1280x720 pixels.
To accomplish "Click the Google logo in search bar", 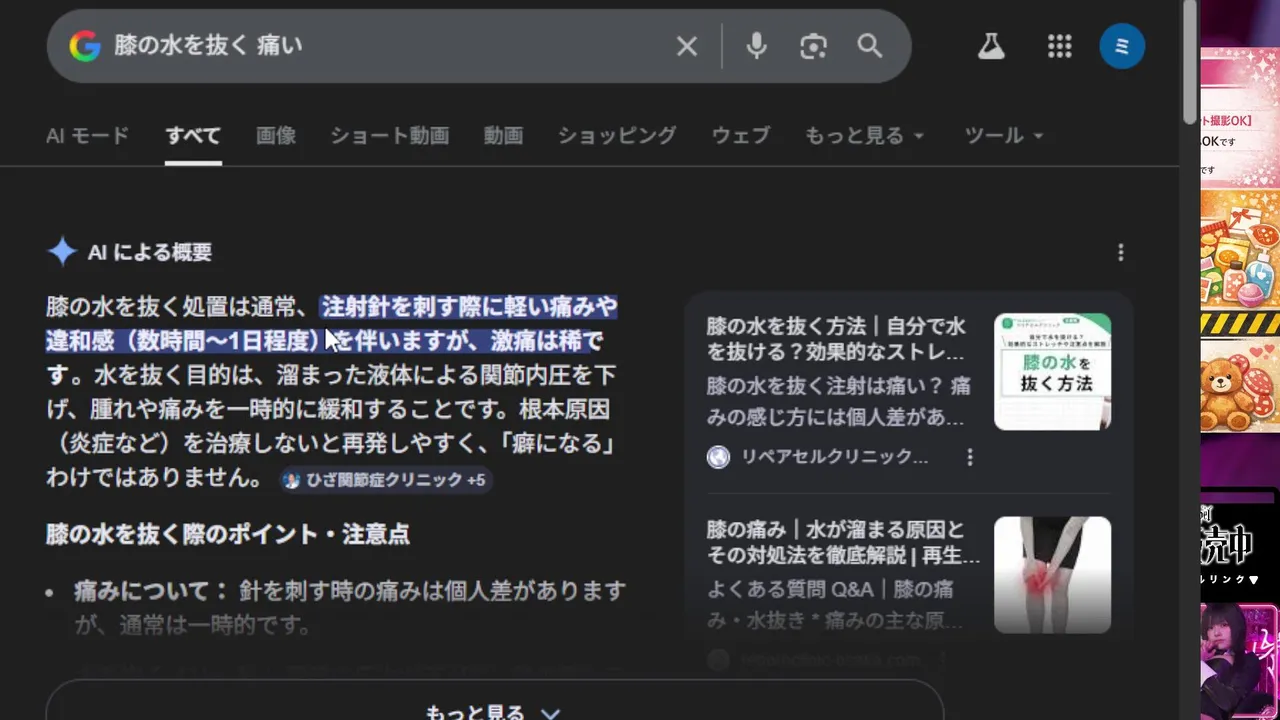I will point(85,46).
